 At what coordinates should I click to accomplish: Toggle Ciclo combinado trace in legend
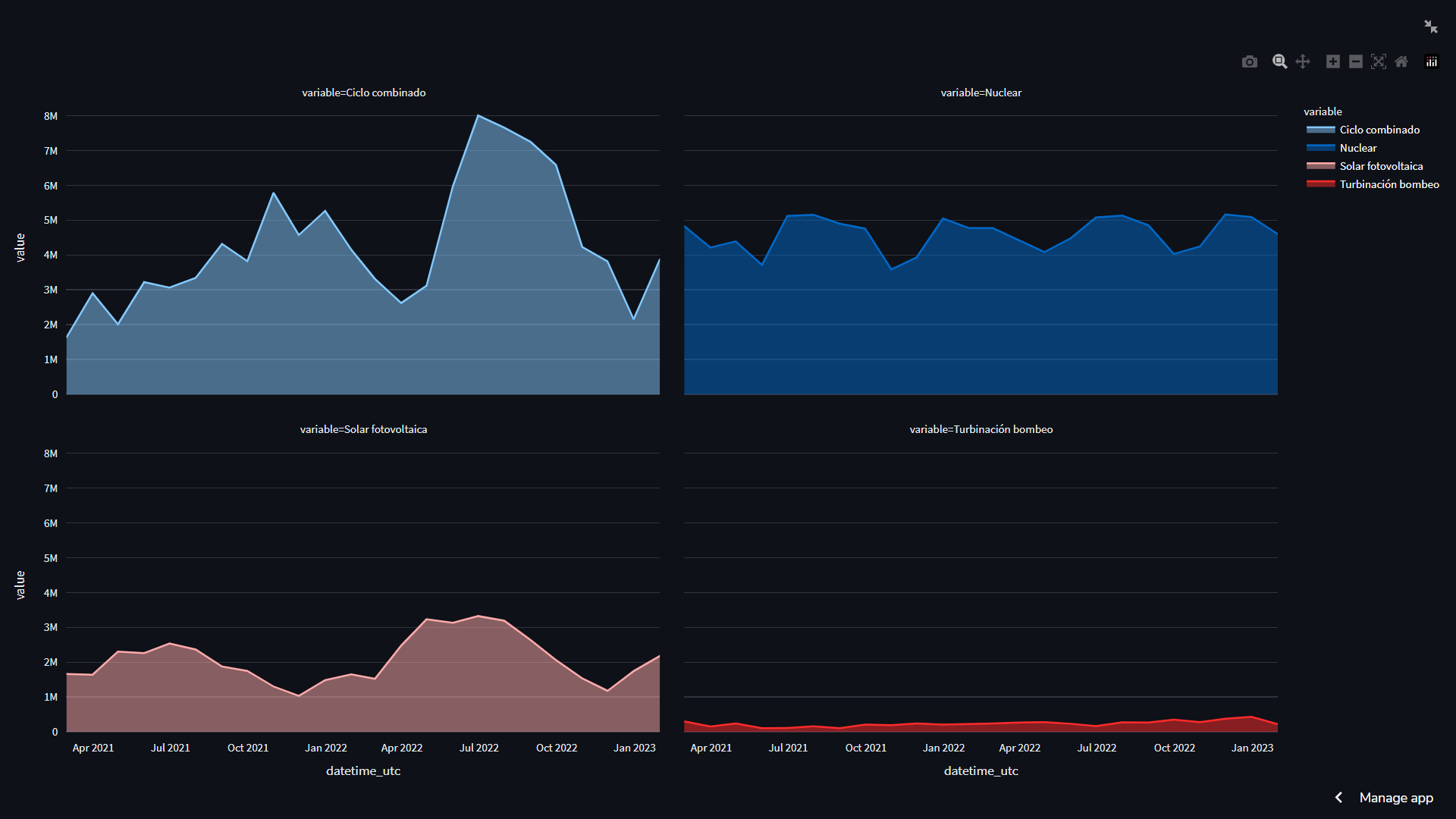coord(1379,130)
